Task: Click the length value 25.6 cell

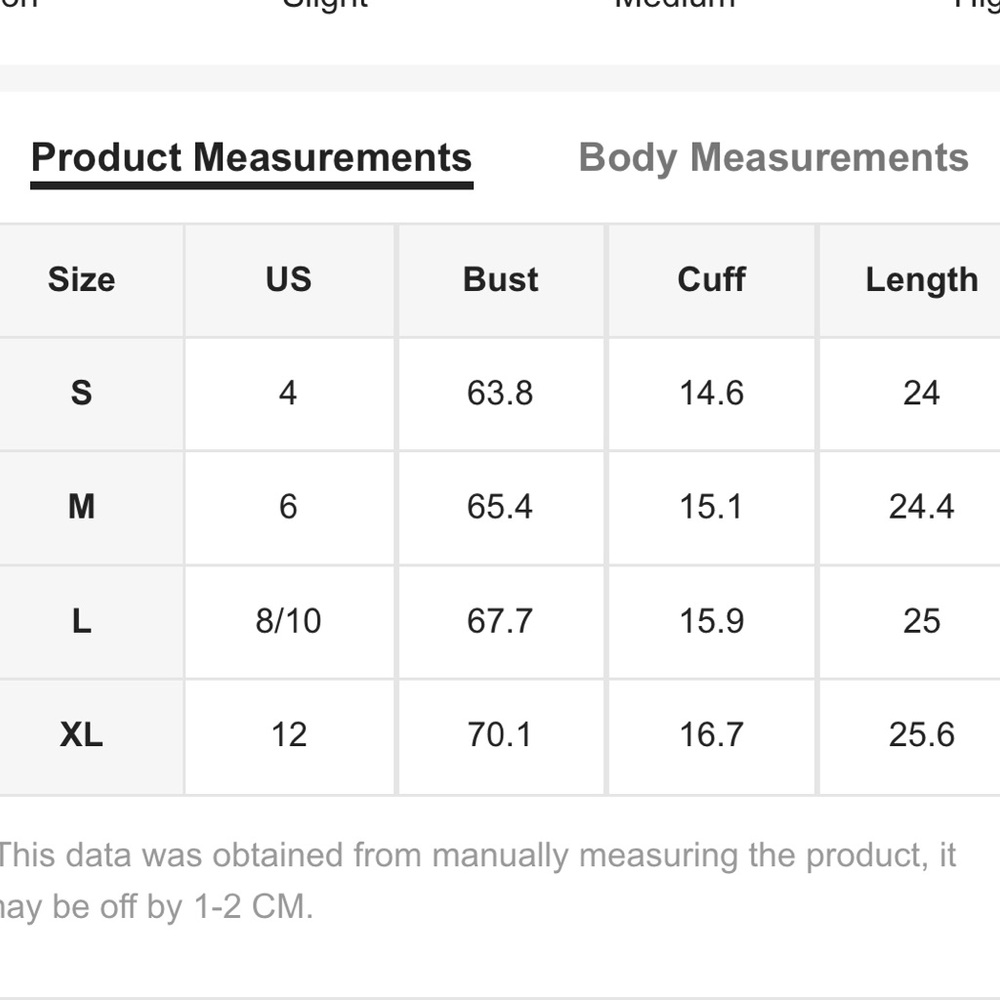Action: point(910,737)
